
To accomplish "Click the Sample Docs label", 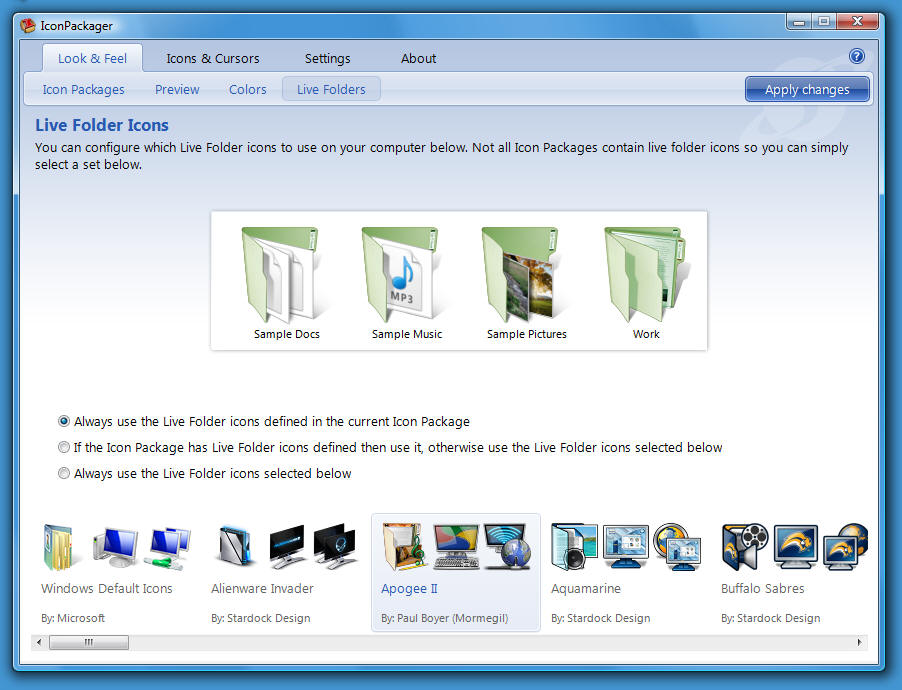I will [286, 334].
